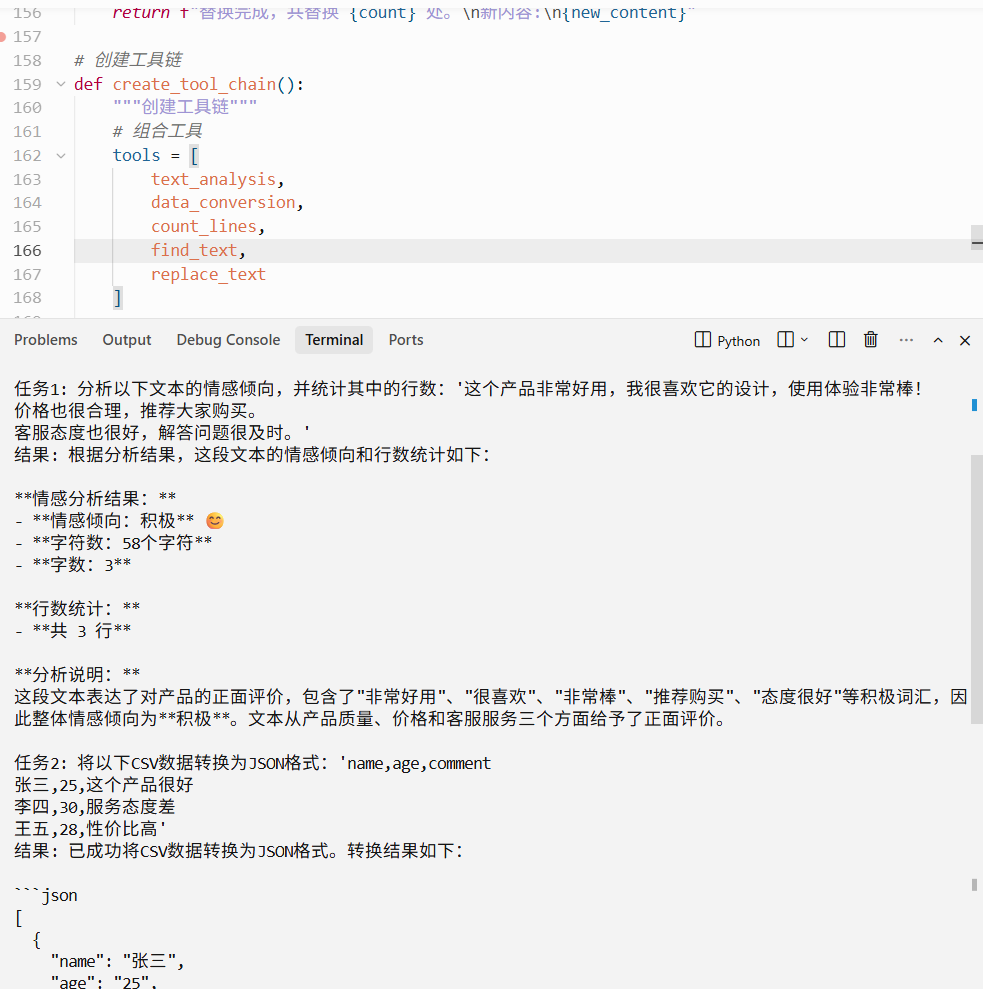This screenshot has width=983, height=989.
Task: Click the data_conversion entry in tools list
Action: pyautogui.click(x=223, y=202)
